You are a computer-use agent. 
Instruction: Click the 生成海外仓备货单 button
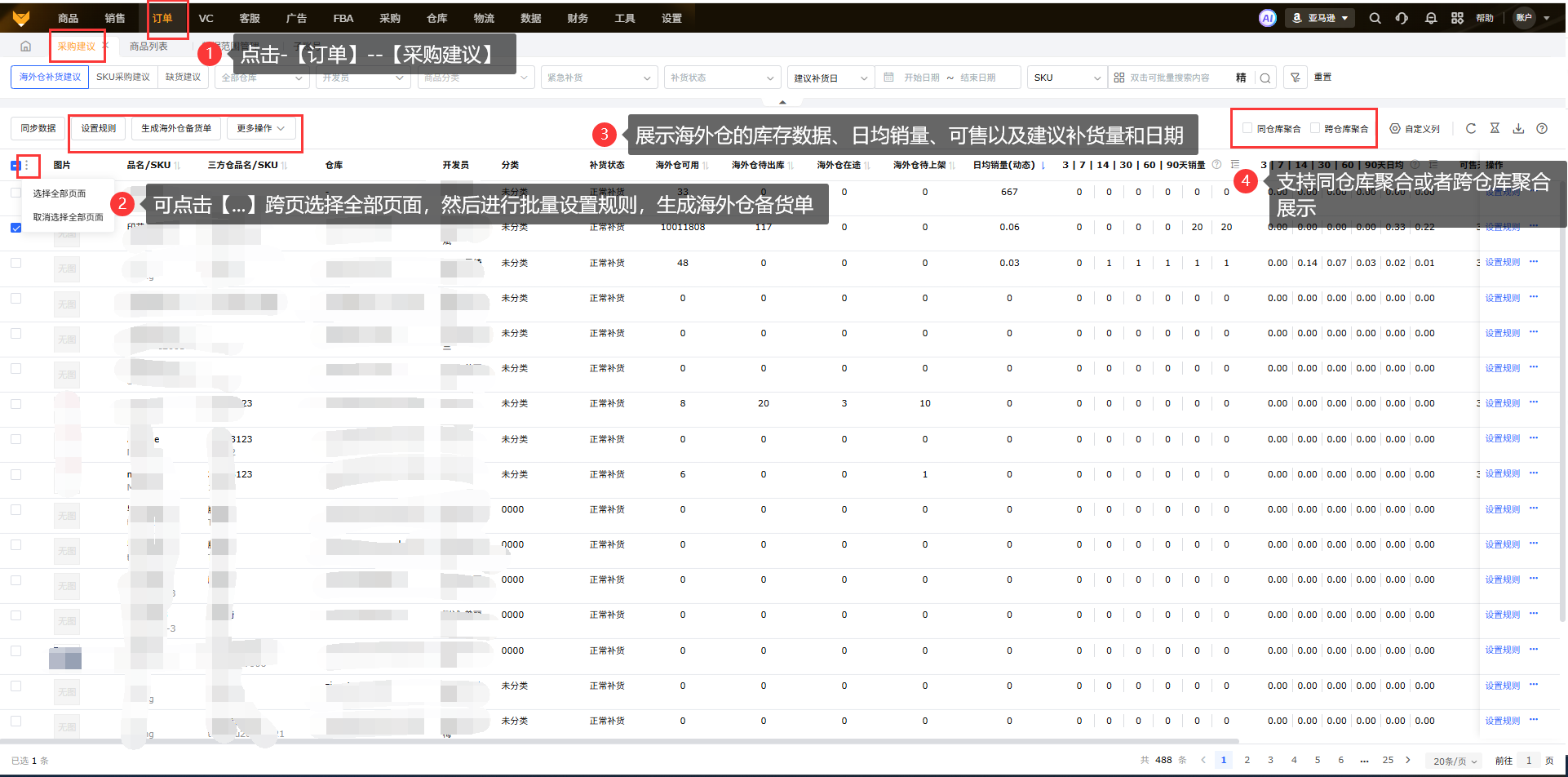click(176, 128)
